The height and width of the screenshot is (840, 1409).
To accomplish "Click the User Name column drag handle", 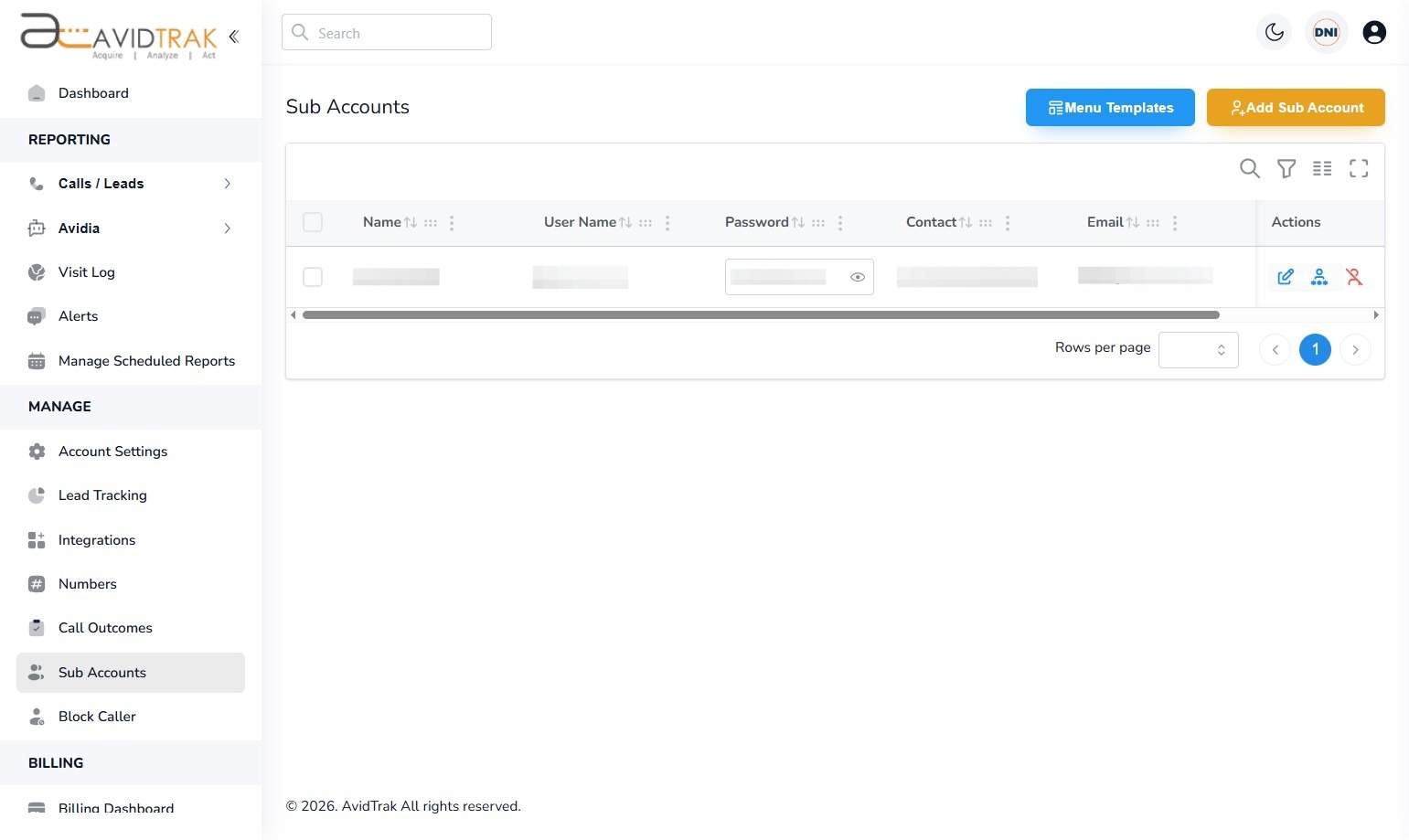I will [x=646, y=223].
